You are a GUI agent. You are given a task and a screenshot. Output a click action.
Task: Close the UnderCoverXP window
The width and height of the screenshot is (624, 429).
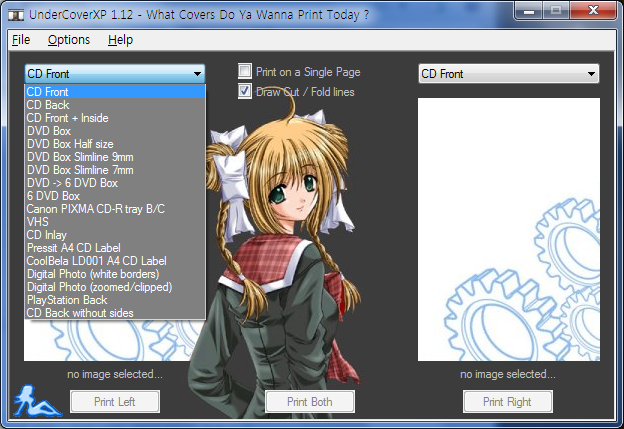(x=593, y=11)
